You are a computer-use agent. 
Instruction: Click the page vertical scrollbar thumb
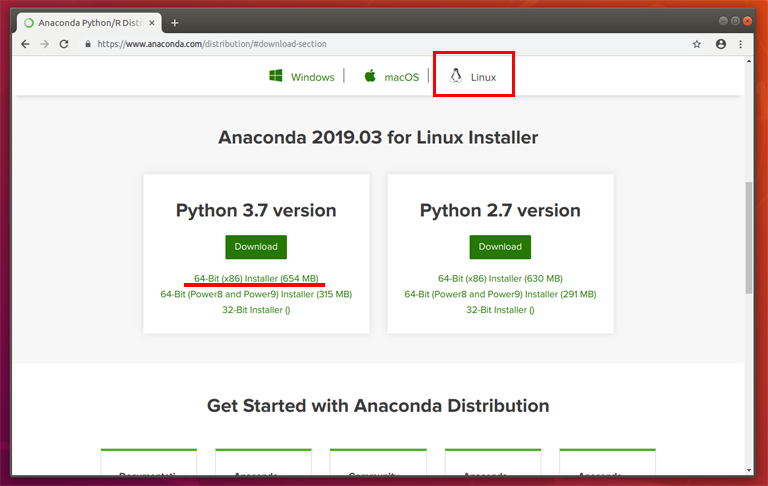pyautogui.click(x=749, y=238)
